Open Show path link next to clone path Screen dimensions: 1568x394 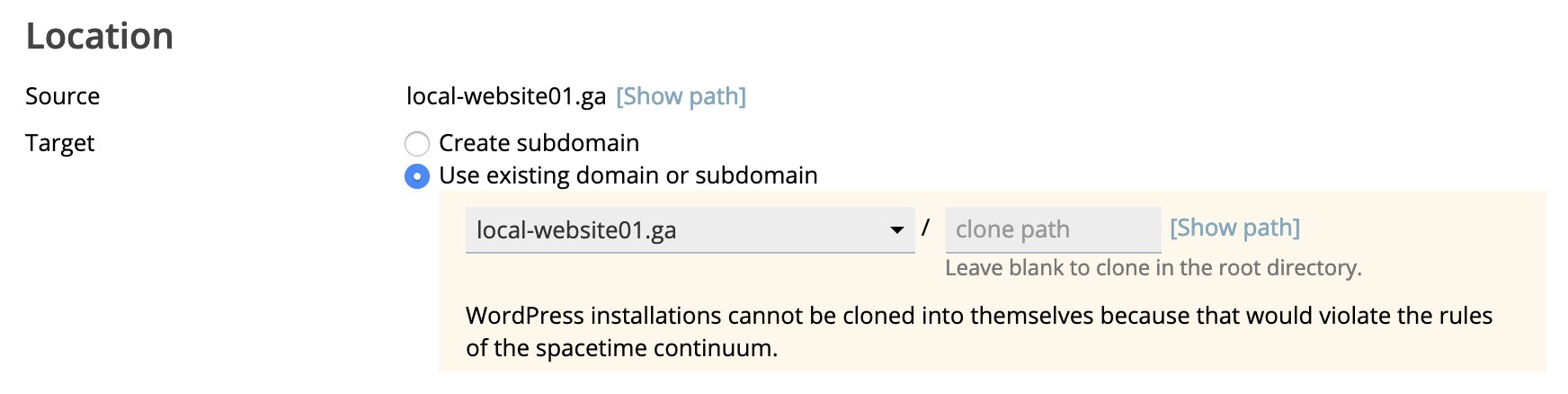(1234, 228)
